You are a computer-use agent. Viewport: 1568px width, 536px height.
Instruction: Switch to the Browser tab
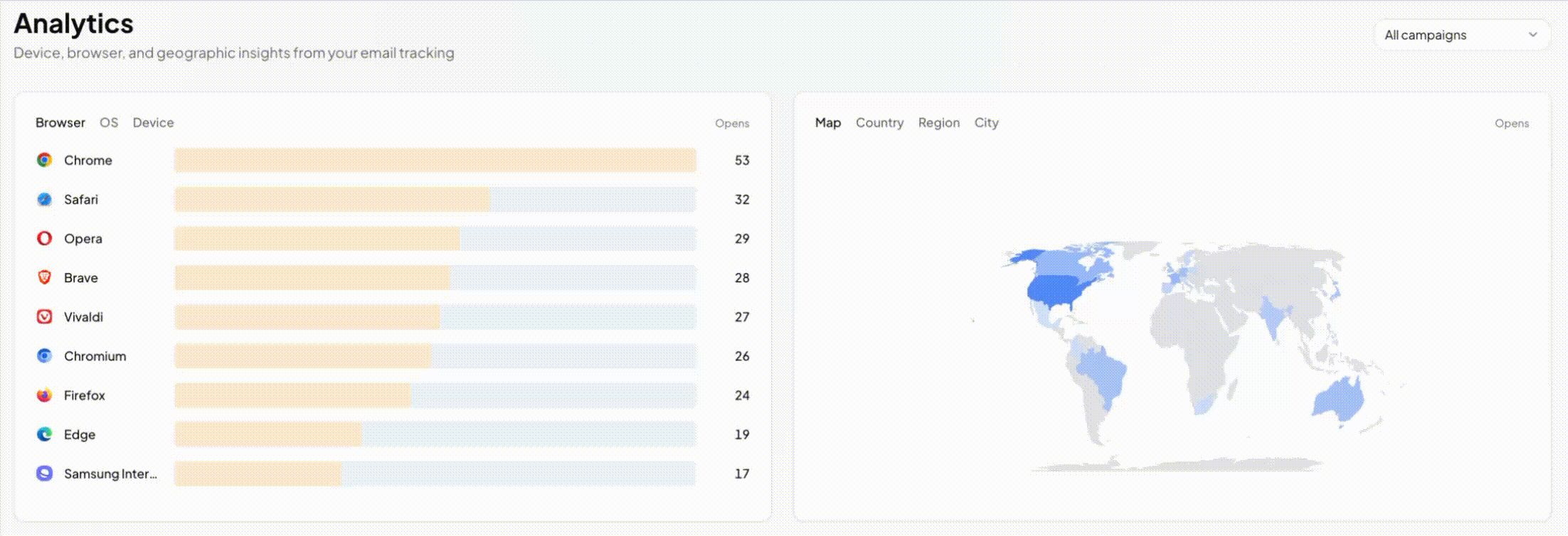point(60,122)
